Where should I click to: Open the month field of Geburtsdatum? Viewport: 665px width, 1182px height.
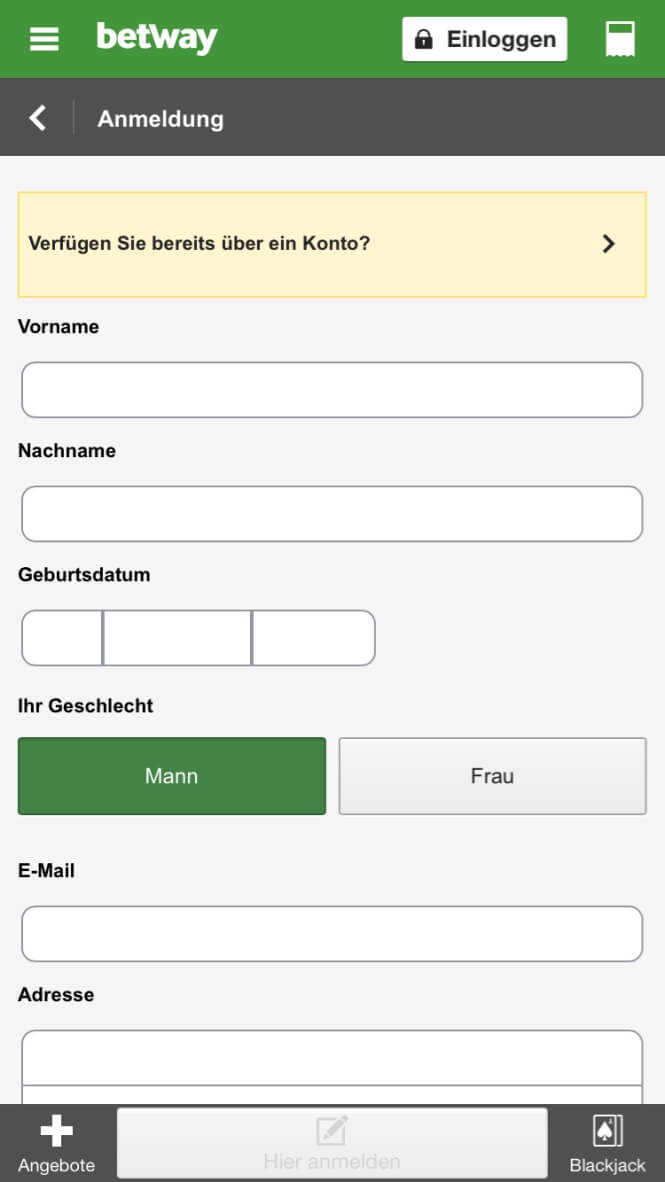[x=175, y=637]
